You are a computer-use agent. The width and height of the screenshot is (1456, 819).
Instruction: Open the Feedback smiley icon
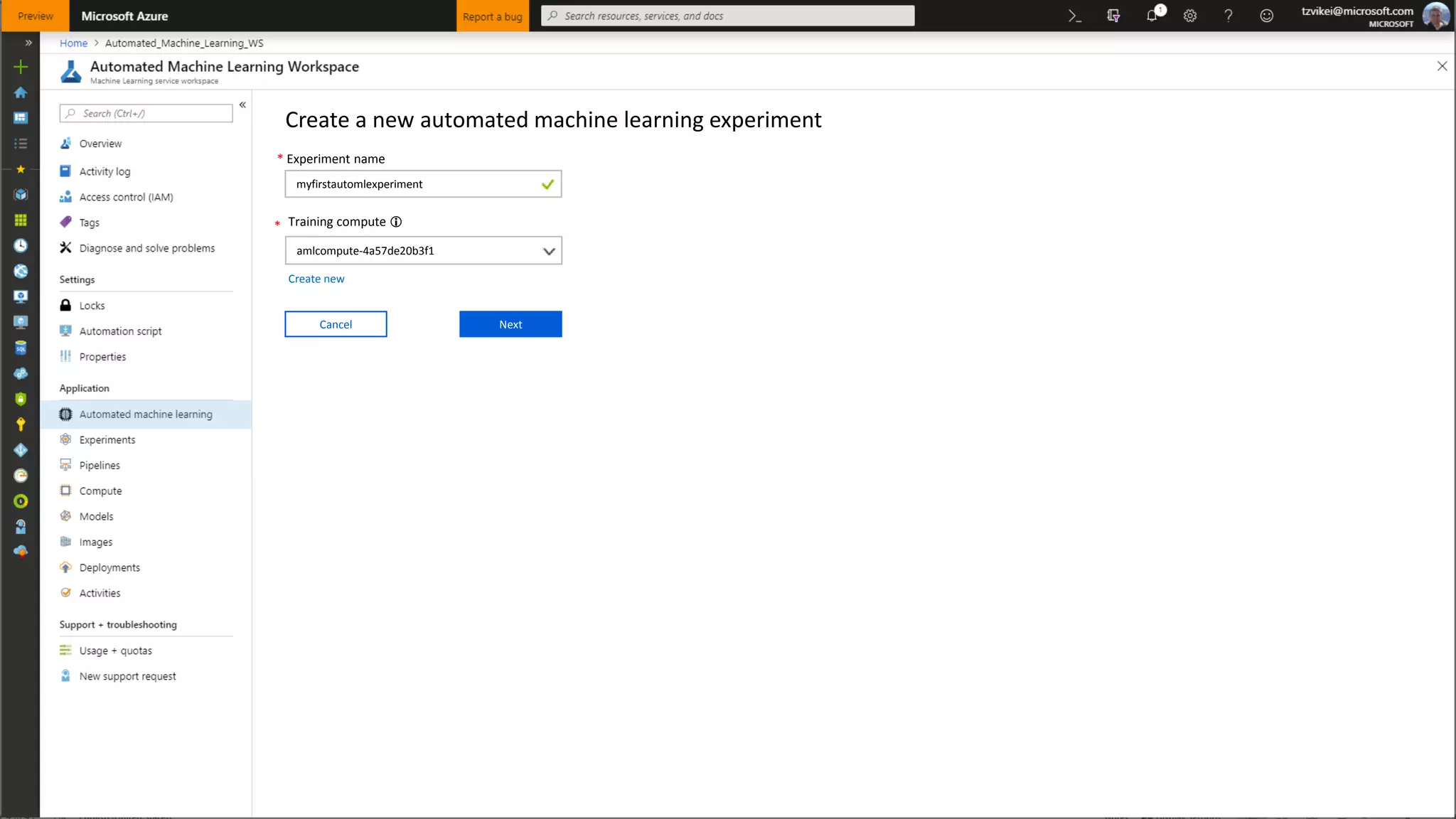click(x=1267, y=16)
